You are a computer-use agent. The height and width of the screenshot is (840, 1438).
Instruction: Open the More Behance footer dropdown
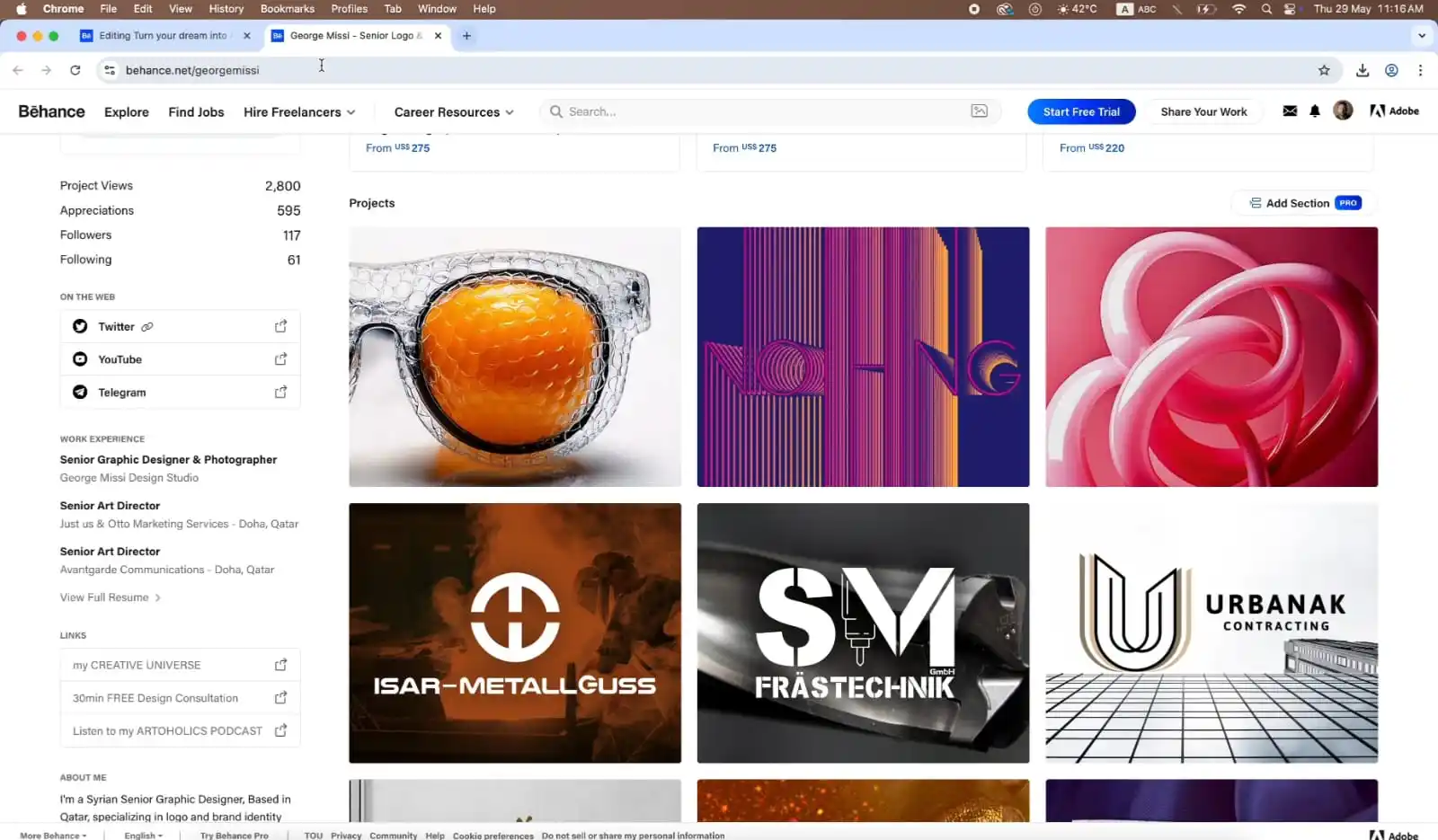[53, 835]
